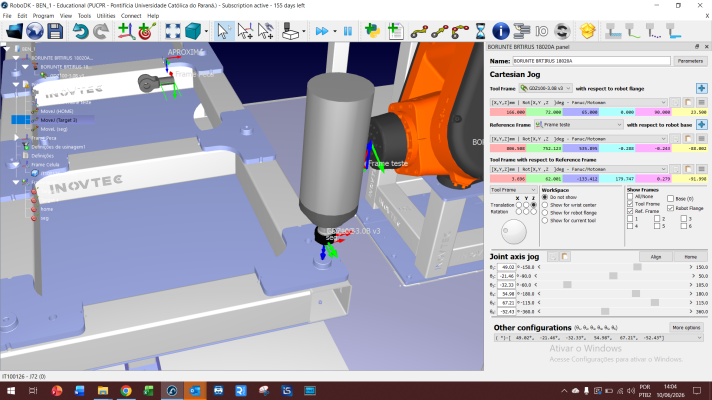Image resolution: width=712 pixels, height=400 pixels.
Task: Open the File menu
Action: click(7, 15)
